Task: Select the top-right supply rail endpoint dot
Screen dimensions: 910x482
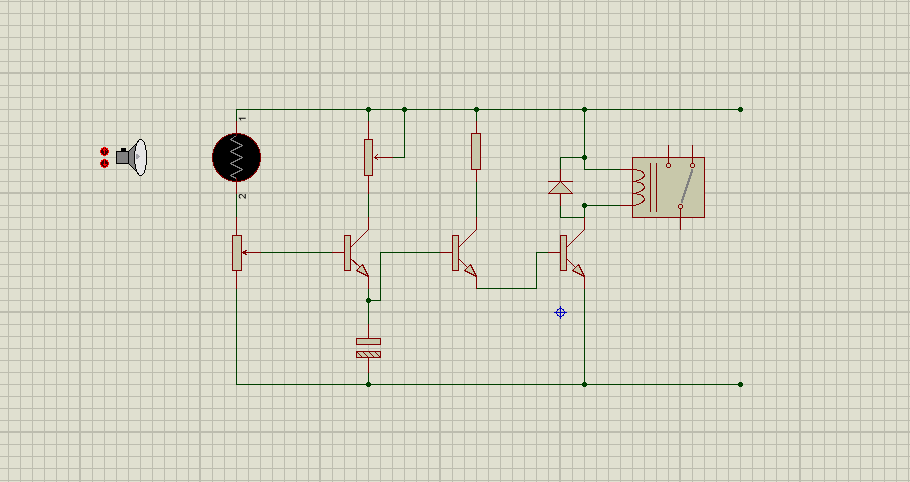Action: (x=740, y=109)
